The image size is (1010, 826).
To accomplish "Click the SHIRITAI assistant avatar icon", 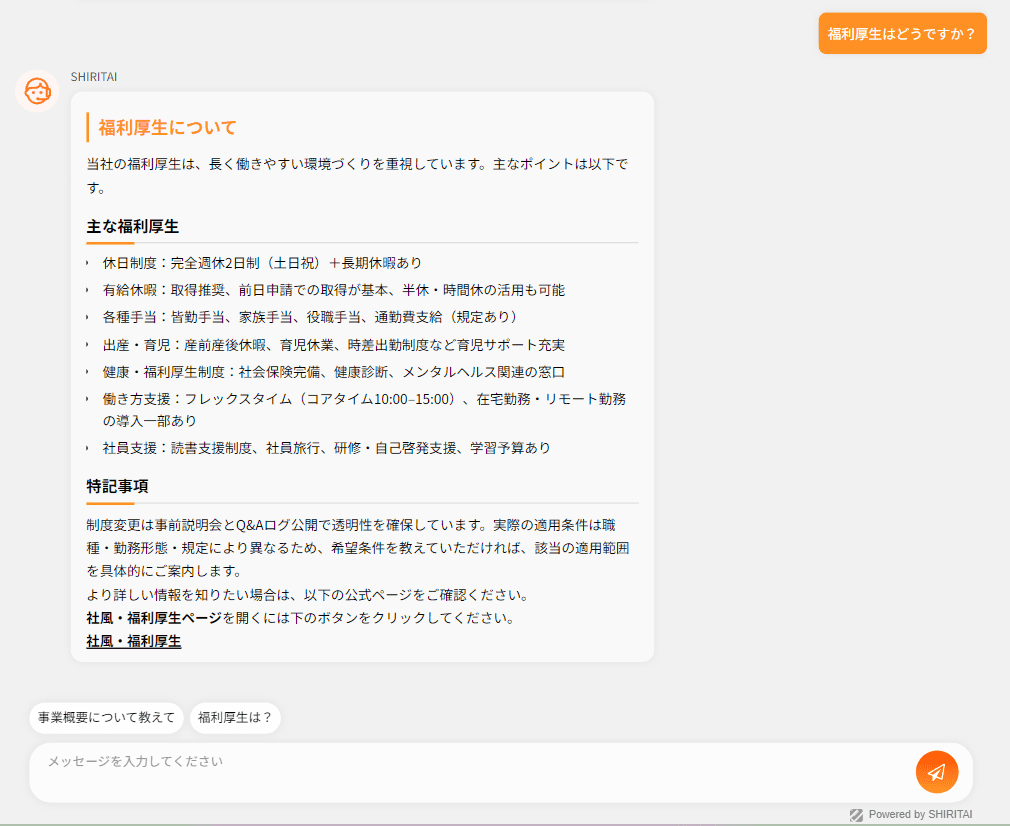I will [x=37, y=91].
